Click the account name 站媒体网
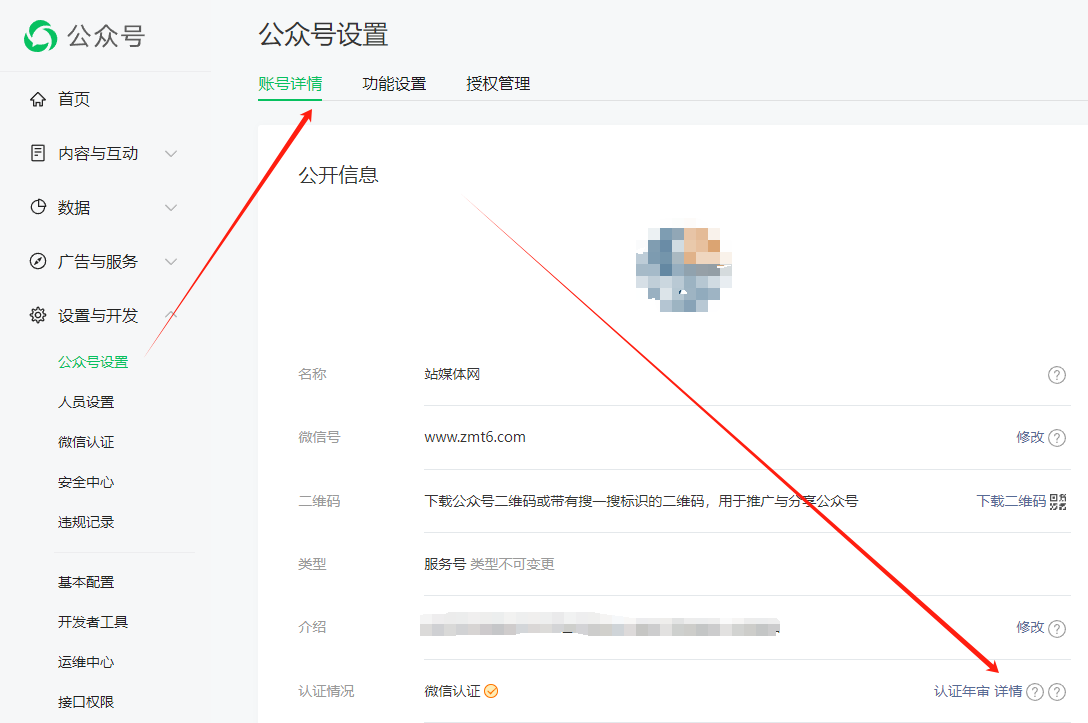The height and width of the screenshot is (723, 1088). pyautogui.click(x=452, y=374)
